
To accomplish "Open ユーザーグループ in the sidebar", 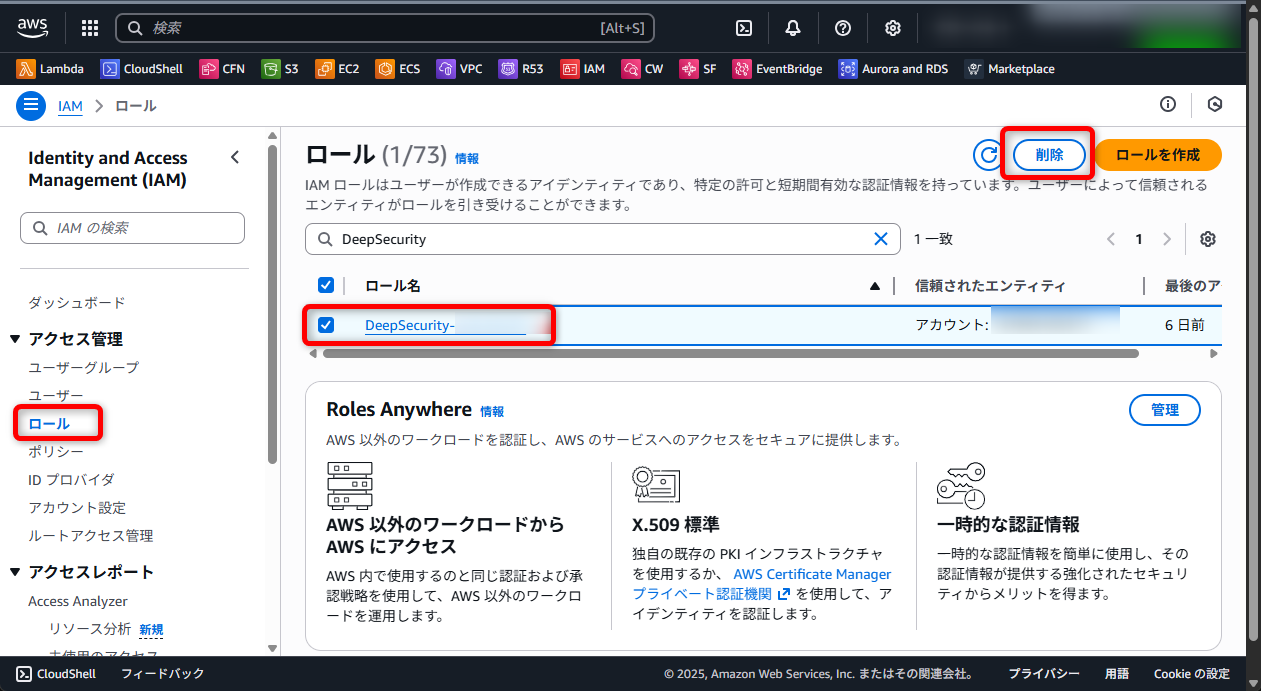I will click(x=83, y=367).
